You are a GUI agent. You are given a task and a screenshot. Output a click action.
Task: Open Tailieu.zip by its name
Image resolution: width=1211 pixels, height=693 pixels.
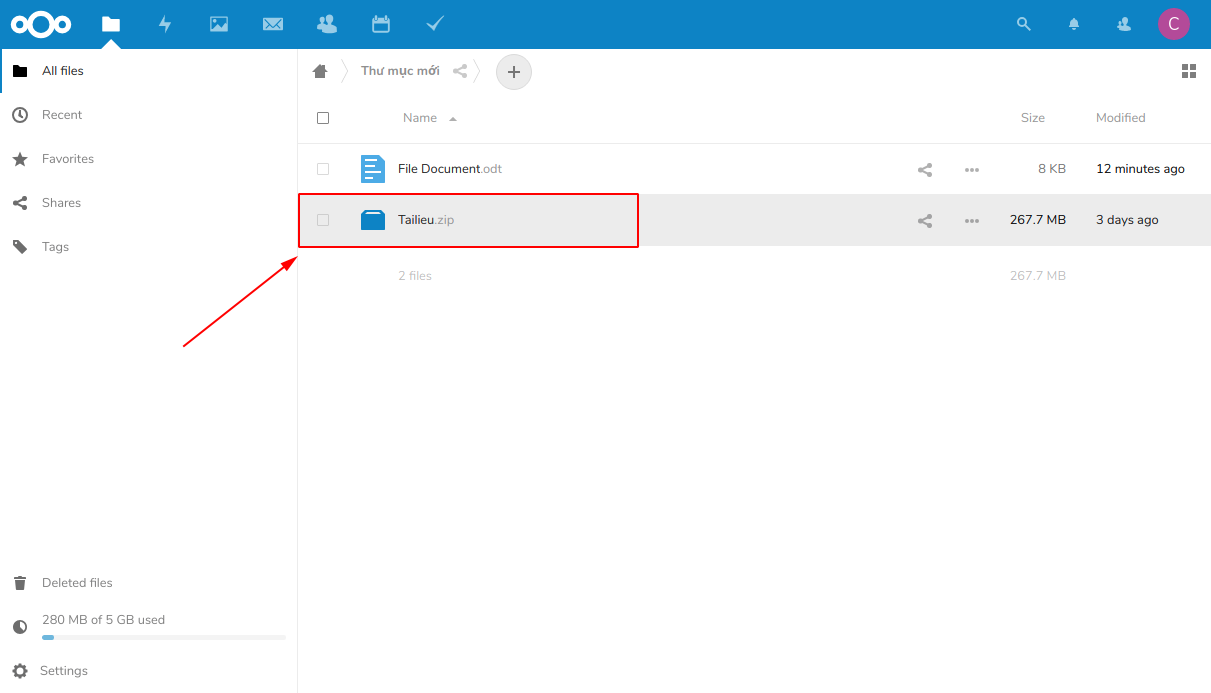(426, 220)
